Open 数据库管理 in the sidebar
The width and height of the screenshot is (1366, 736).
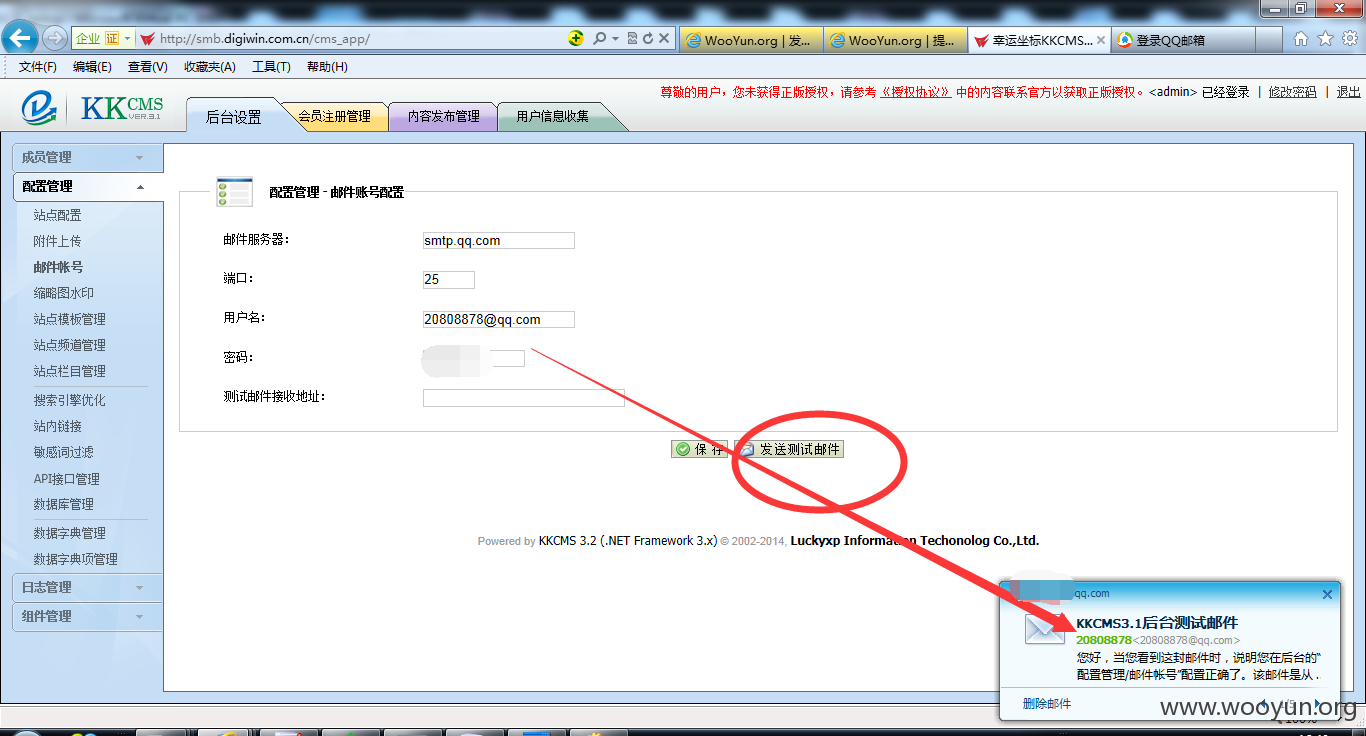[63, 504]
